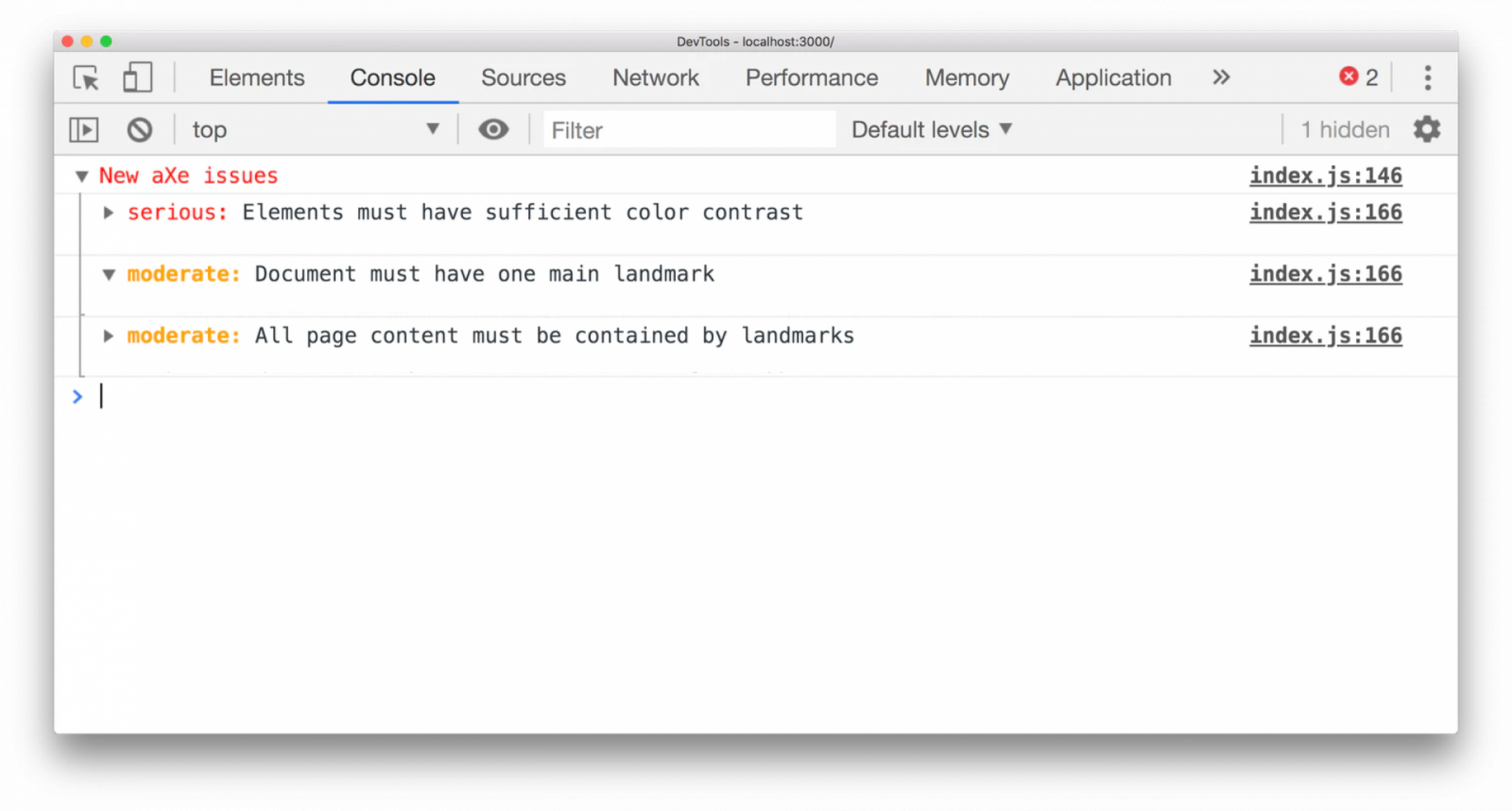The width and height of the screenshot is (1512, 811).
Task: Collapse the main landmark issue
Action: tap(109, 275)
